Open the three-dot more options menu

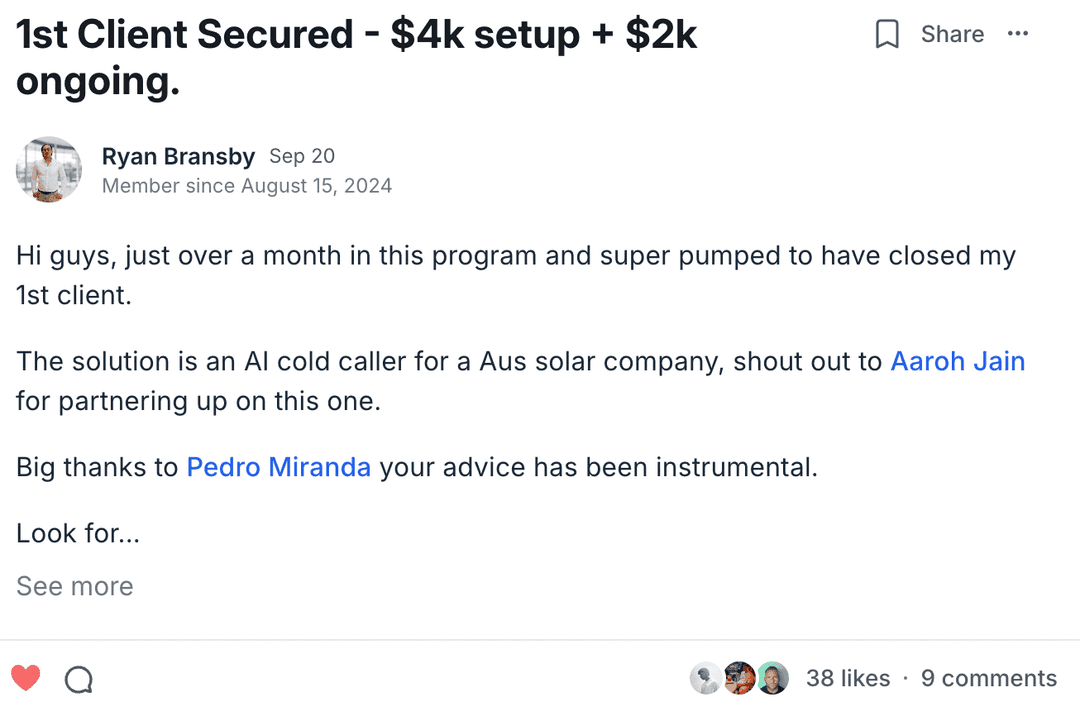click(1018, 34)
